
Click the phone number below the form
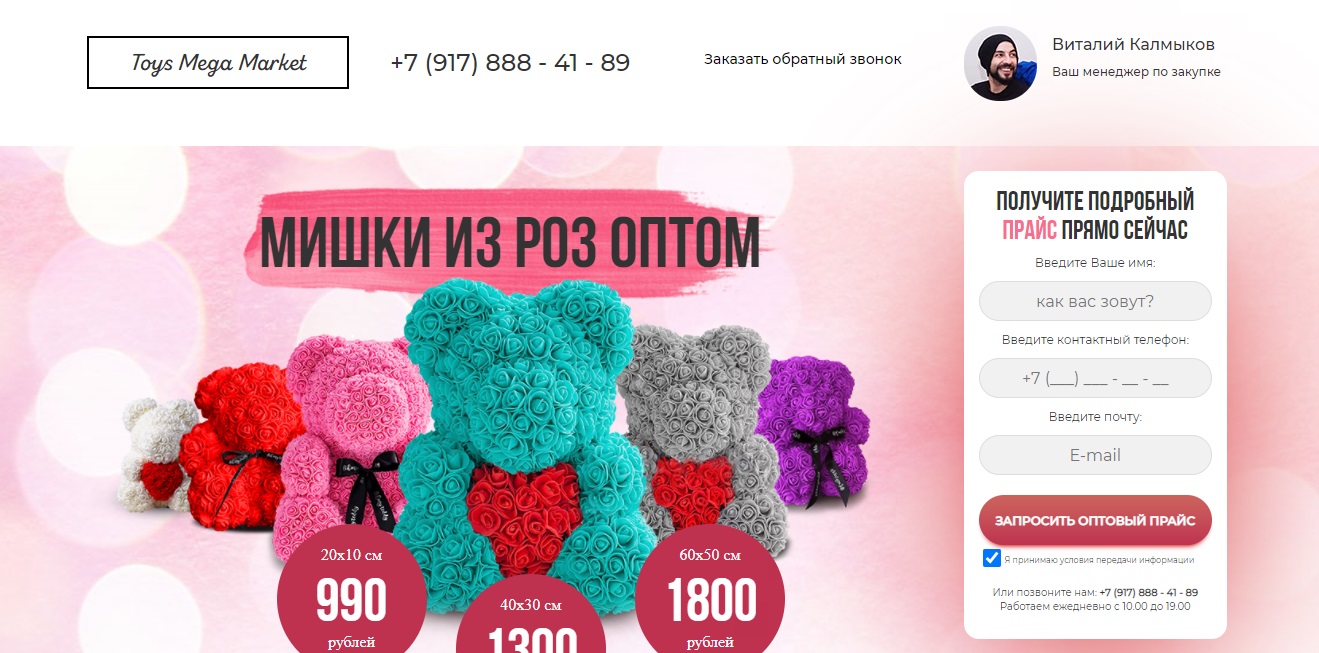coord(1148,593)
